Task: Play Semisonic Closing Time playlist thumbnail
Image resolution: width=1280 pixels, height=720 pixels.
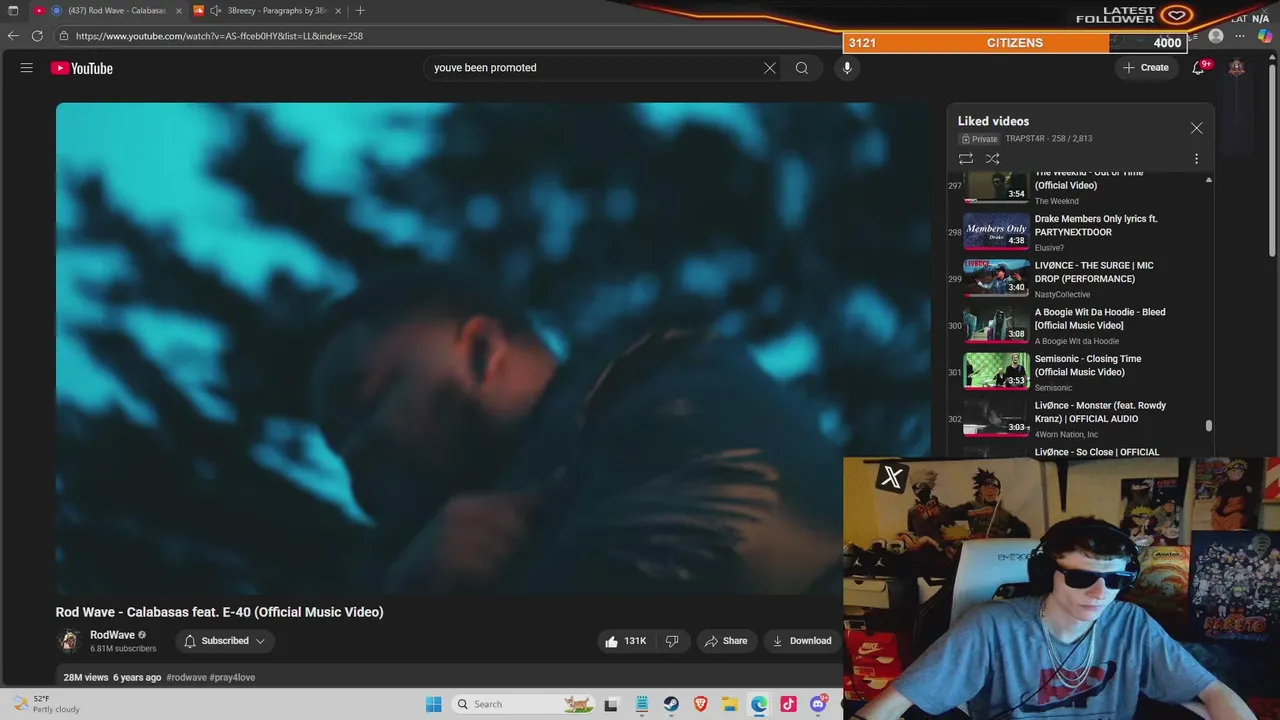Action: [x=996, y=370]
